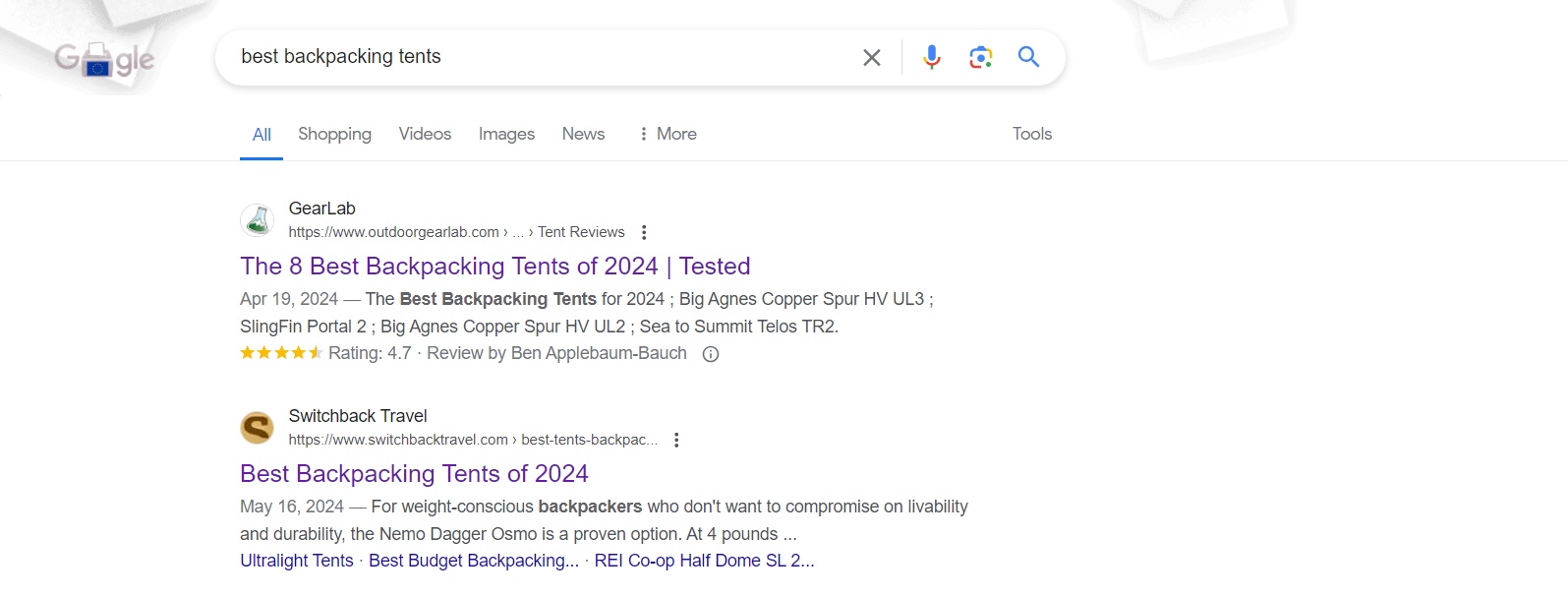The height and width of the screenshot is (598, 1568).
Task: Follow the Ultralight Tents sitelink
Action: coord(297,561)
